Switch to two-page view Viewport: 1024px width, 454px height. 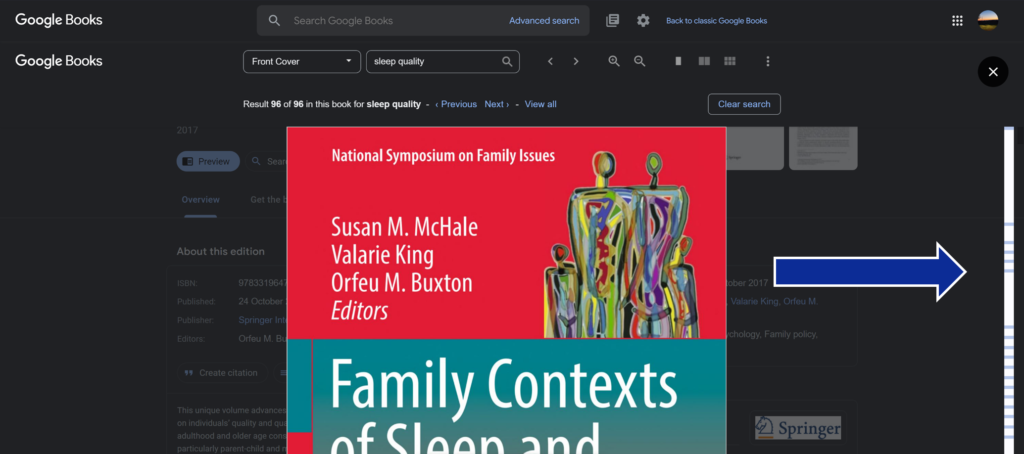pos(704,61)
